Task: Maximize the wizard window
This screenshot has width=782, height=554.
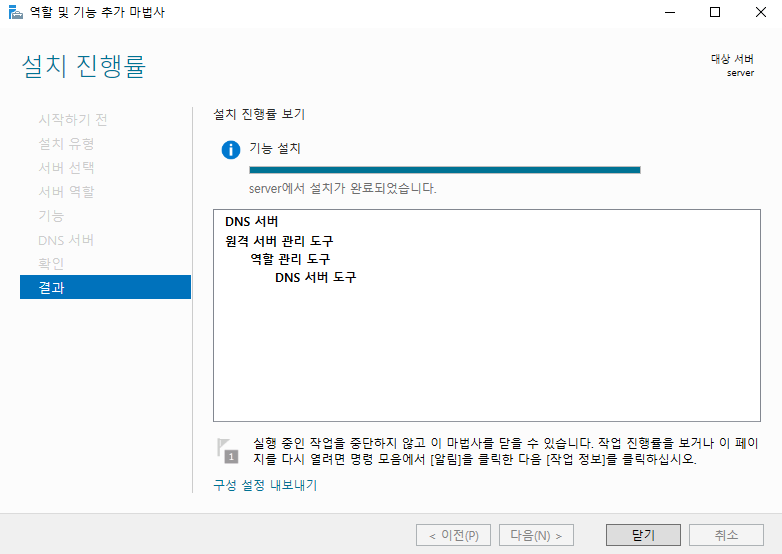Action: click(715, 12)
